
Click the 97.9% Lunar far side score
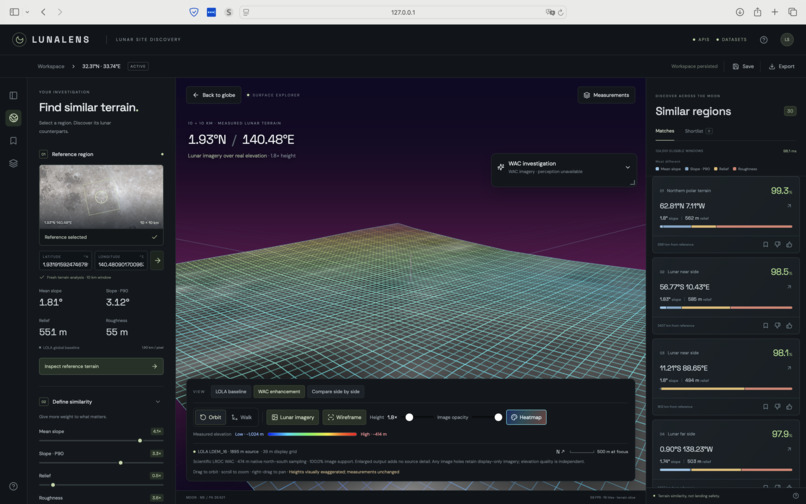pos(781,434)
